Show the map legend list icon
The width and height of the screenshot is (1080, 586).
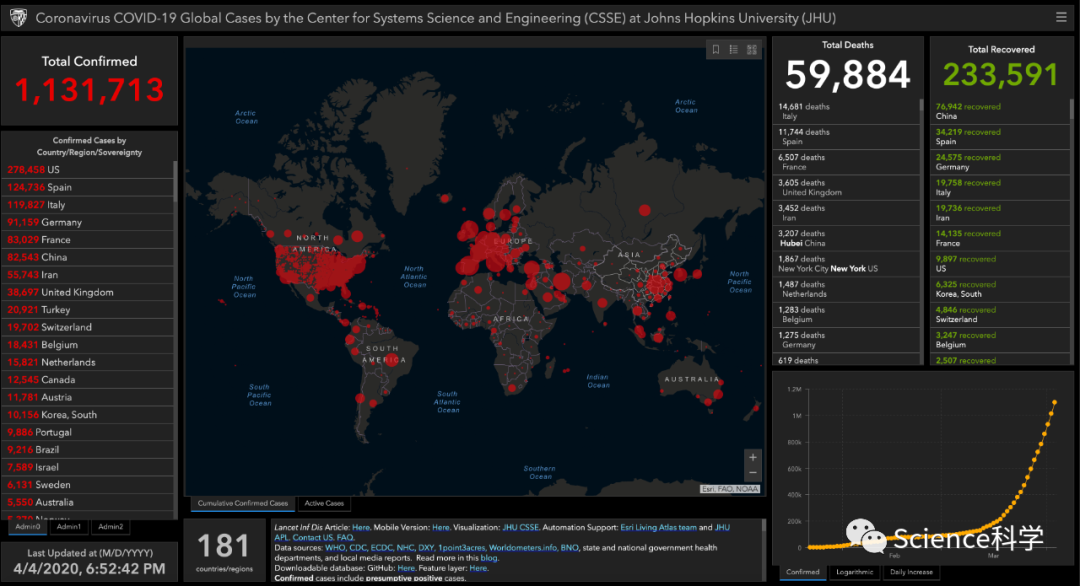[734, 50]
